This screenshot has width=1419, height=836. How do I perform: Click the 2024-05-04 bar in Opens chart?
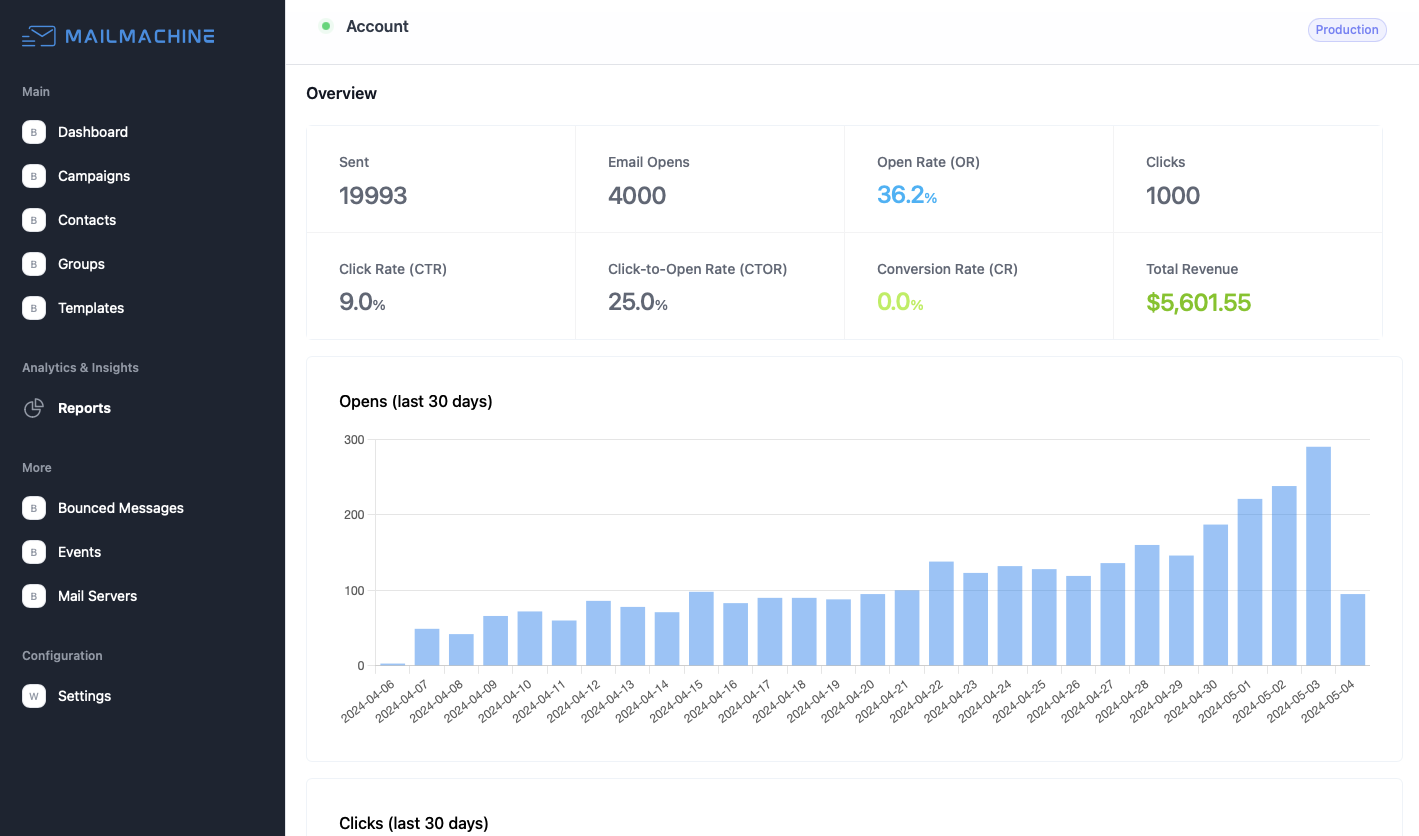(1352, 630)
